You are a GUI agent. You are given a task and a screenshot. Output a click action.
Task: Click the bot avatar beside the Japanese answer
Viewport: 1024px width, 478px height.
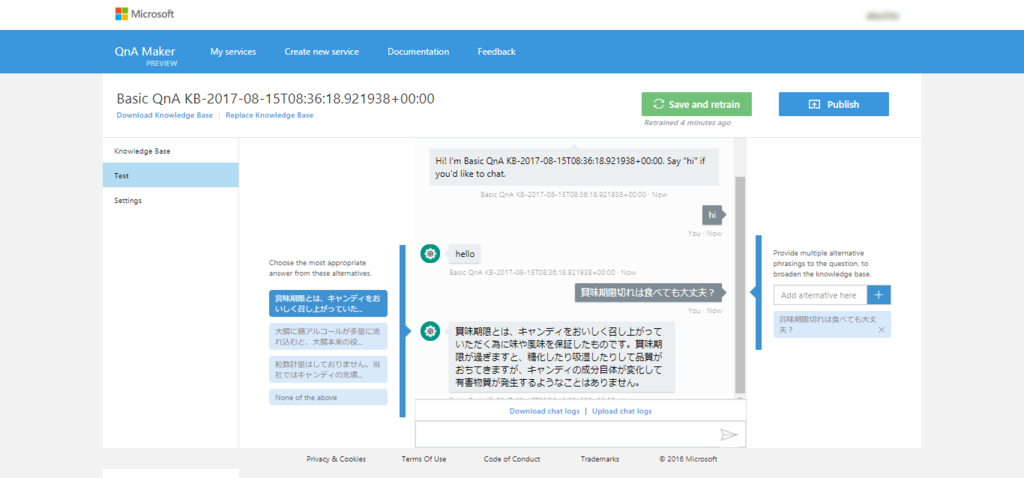point(430,331)
